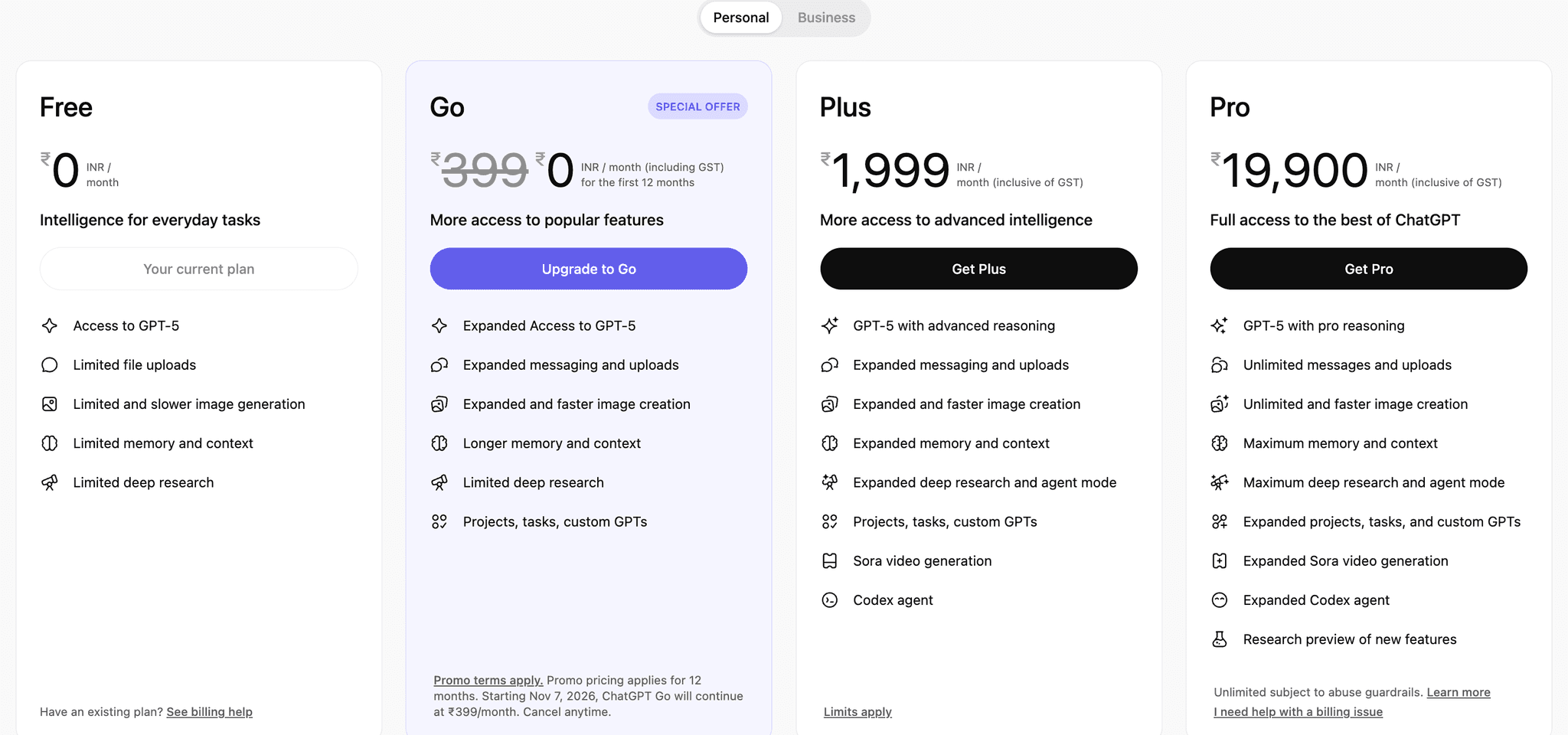Image resolution: width=1568 pixels, height=735 pixels.
Task: Click the deep research icon on the Go plan
Action: click(x=440, y=482)
